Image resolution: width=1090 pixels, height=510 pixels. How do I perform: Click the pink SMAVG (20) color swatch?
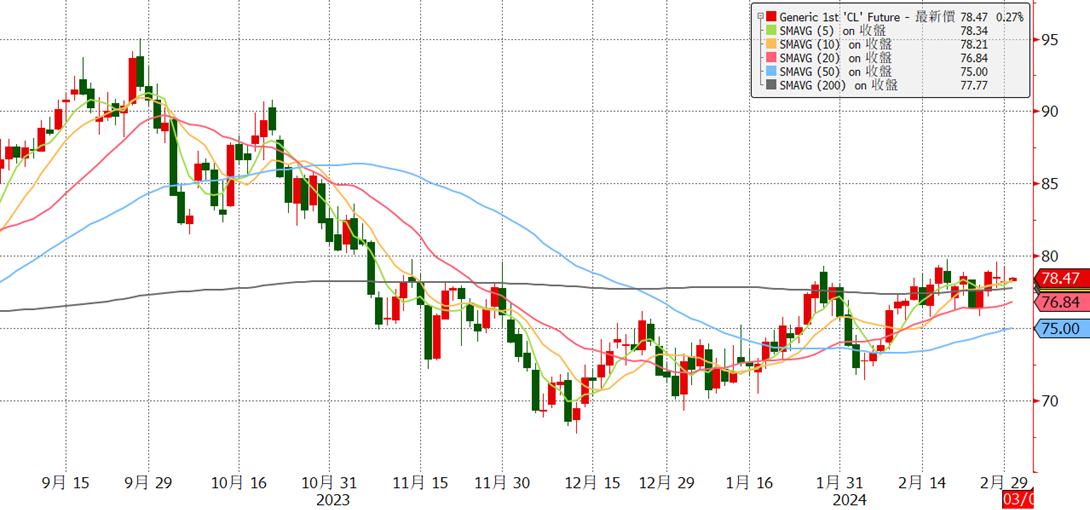(x=772, y=57)
